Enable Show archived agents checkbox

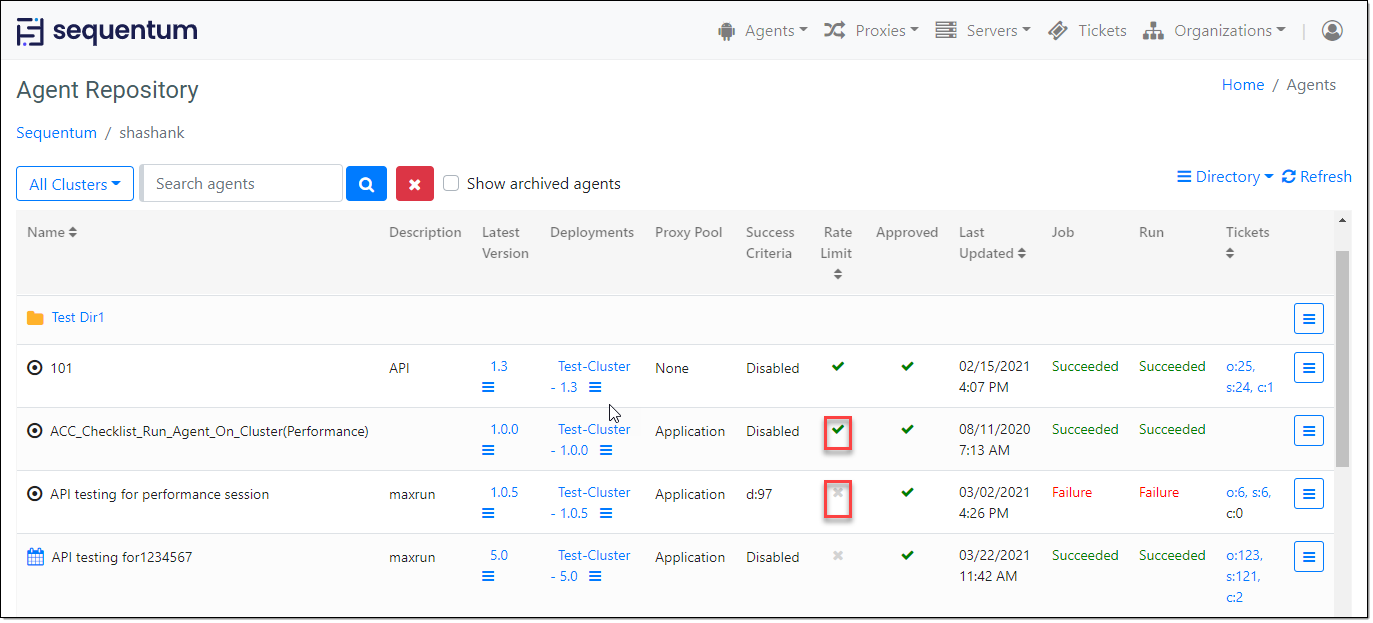tap(451, 184)
